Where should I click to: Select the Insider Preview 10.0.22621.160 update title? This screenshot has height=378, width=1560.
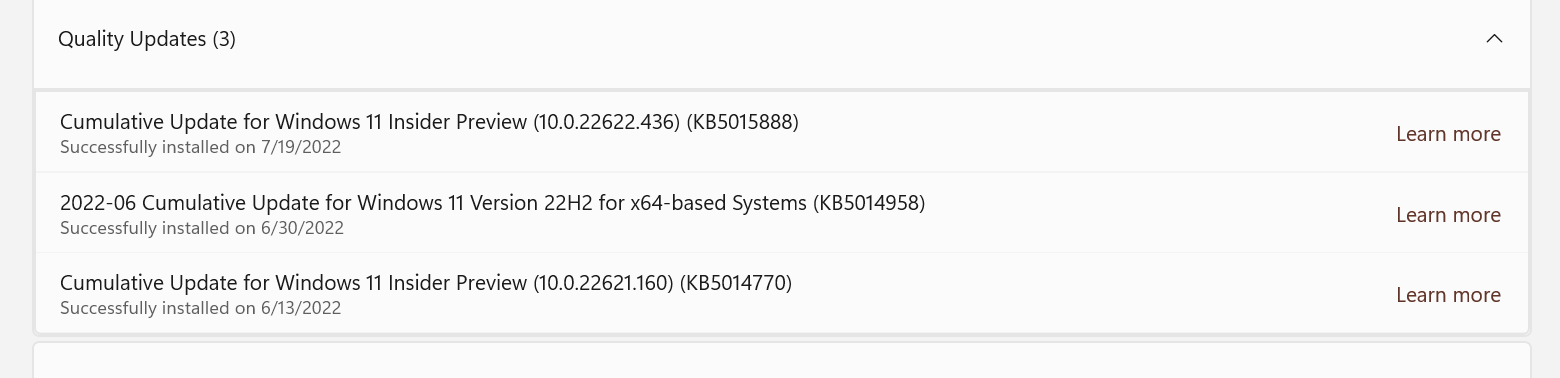pos(426,283)
